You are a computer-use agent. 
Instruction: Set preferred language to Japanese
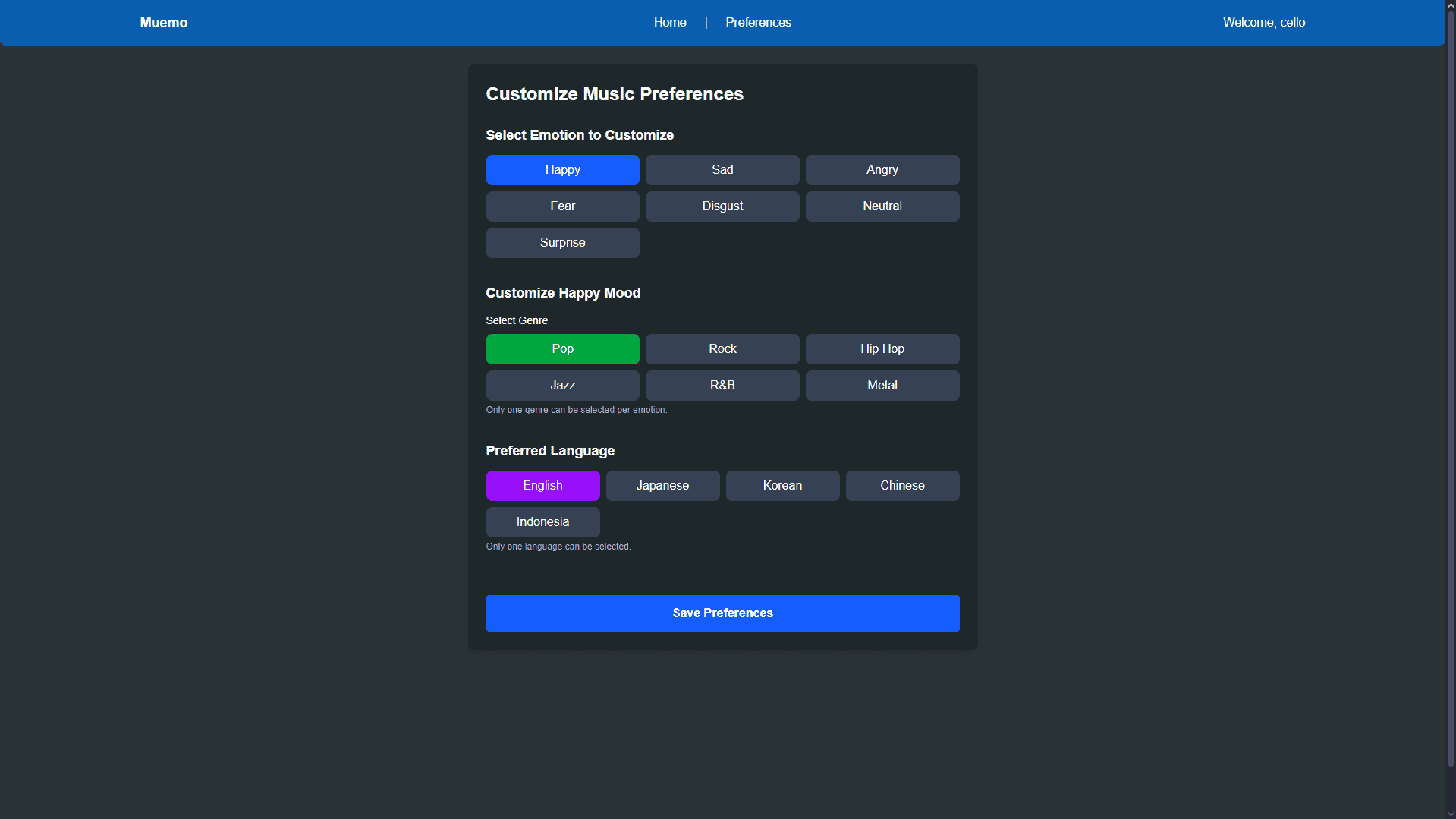(x=662, y=486)
